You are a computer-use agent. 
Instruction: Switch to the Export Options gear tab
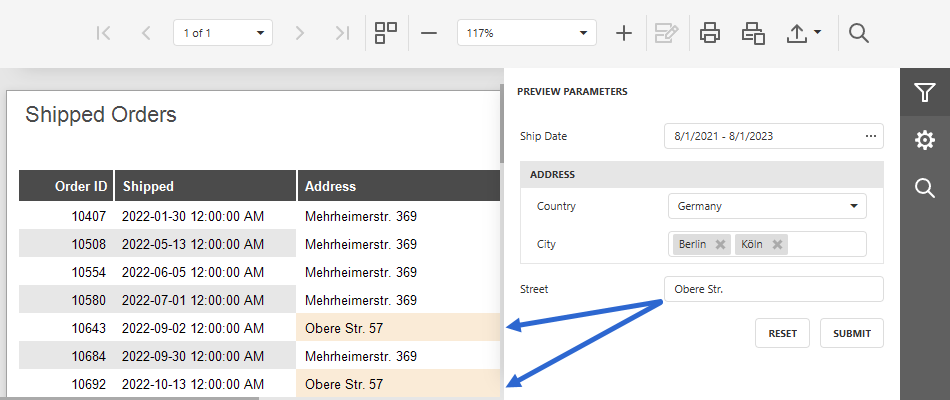[925, 141]
